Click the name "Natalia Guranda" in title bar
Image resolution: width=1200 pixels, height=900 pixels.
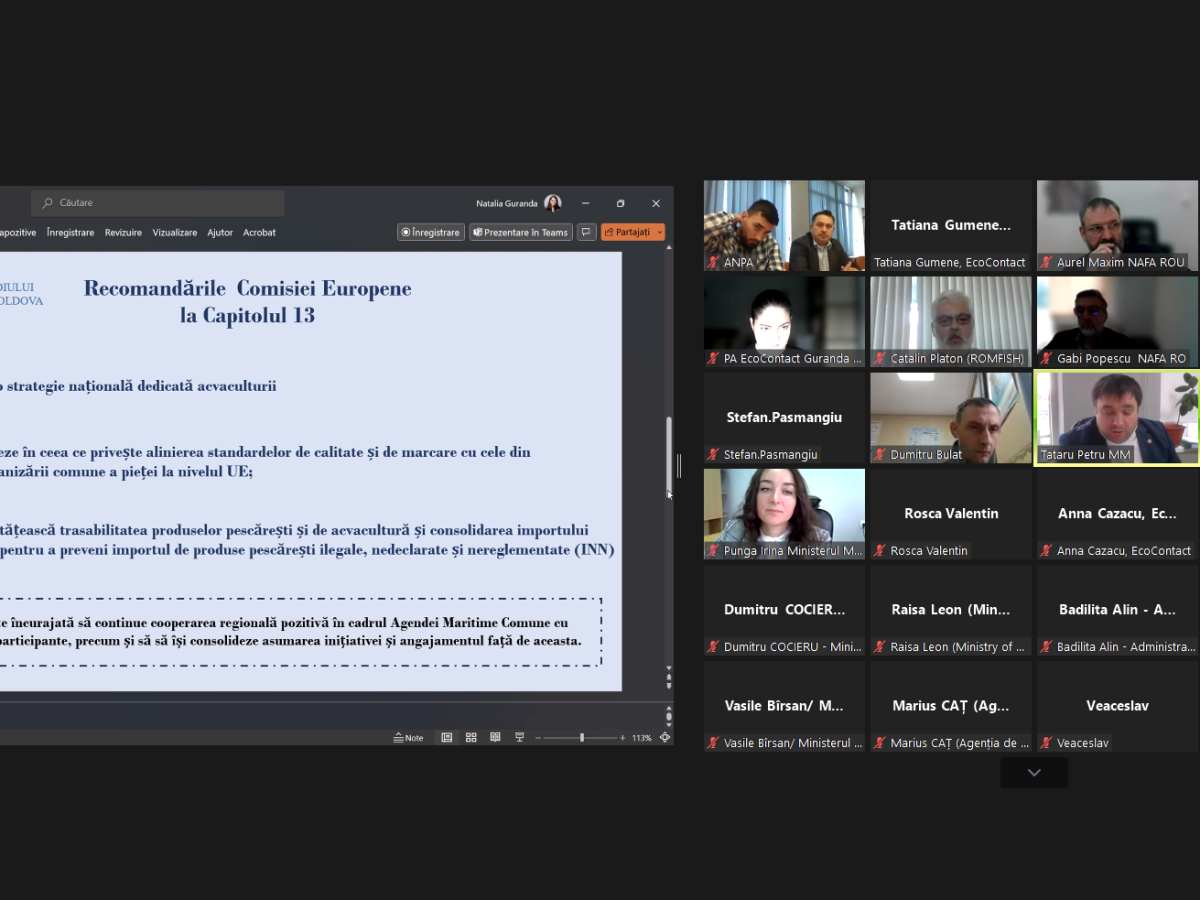coord(507,203)
